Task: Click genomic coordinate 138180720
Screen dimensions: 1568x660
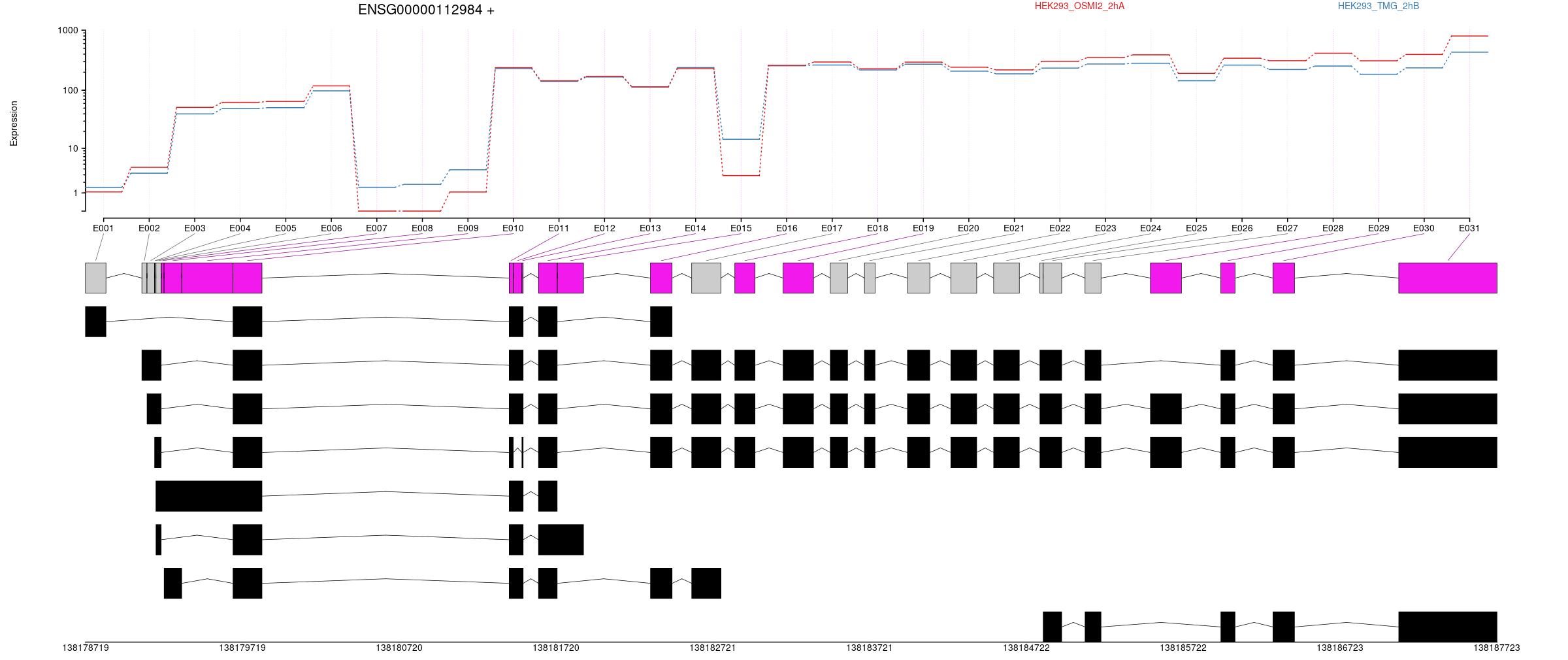Action: tap(399, 648)
